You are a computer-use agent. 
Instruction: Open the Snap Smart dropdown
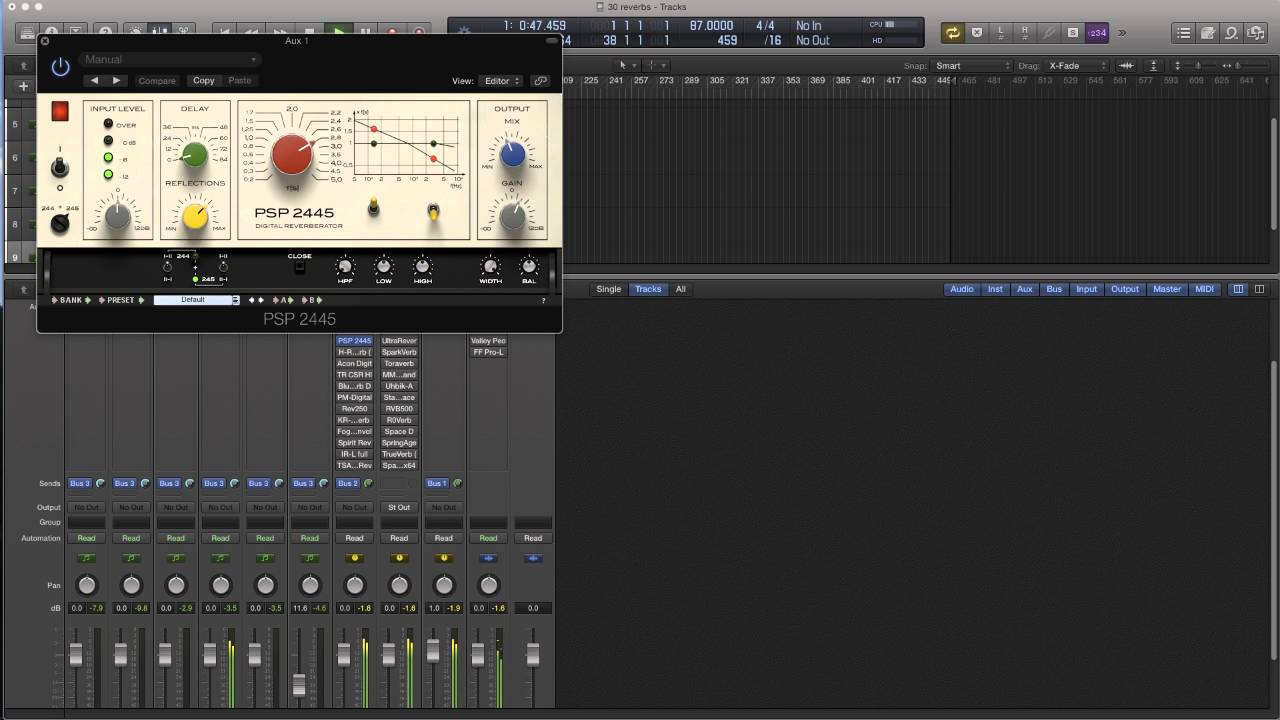(973, 66)
